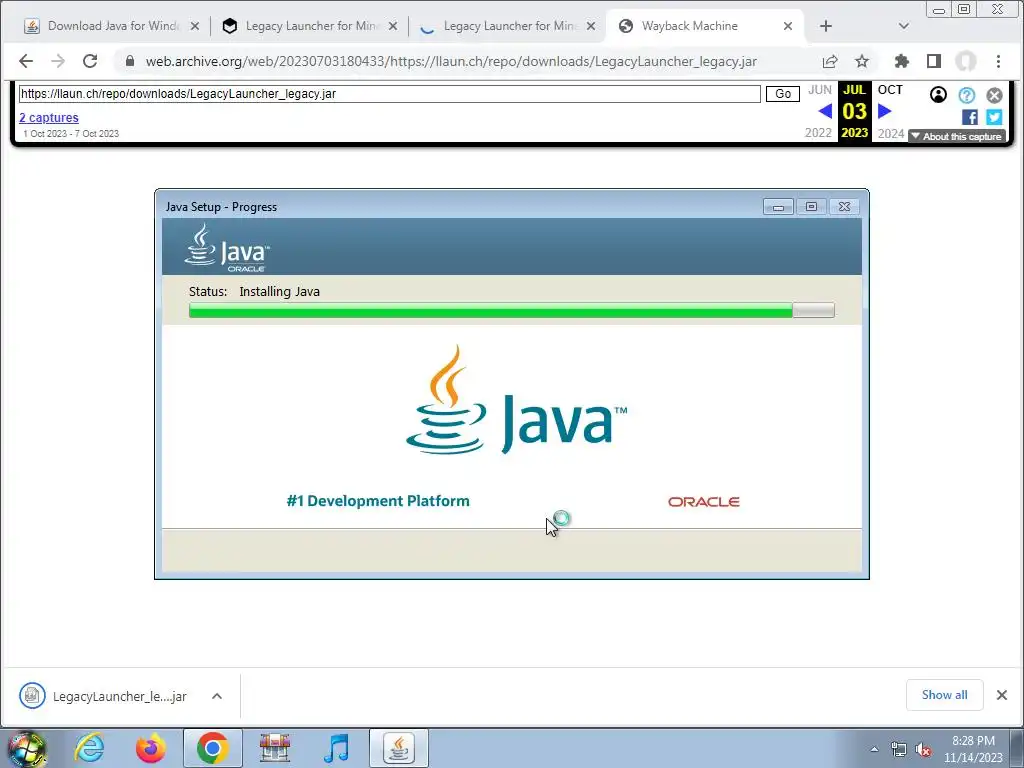The image size is (1024, 768).
Task: Click Show all downloads
Action: [x=944, y=695]
